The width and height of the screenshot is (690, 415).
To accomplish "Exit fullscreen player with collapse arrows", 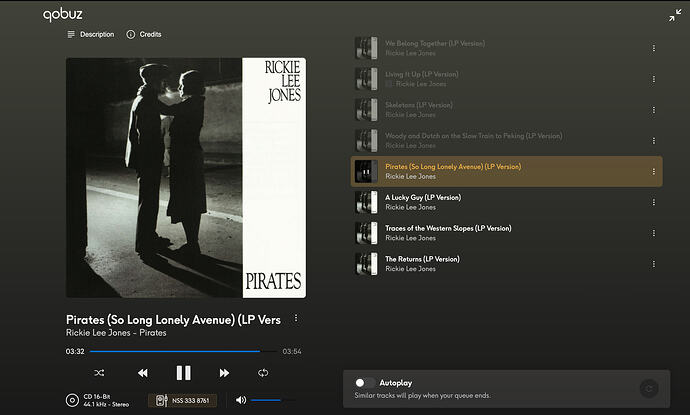I will coord(675,15).
